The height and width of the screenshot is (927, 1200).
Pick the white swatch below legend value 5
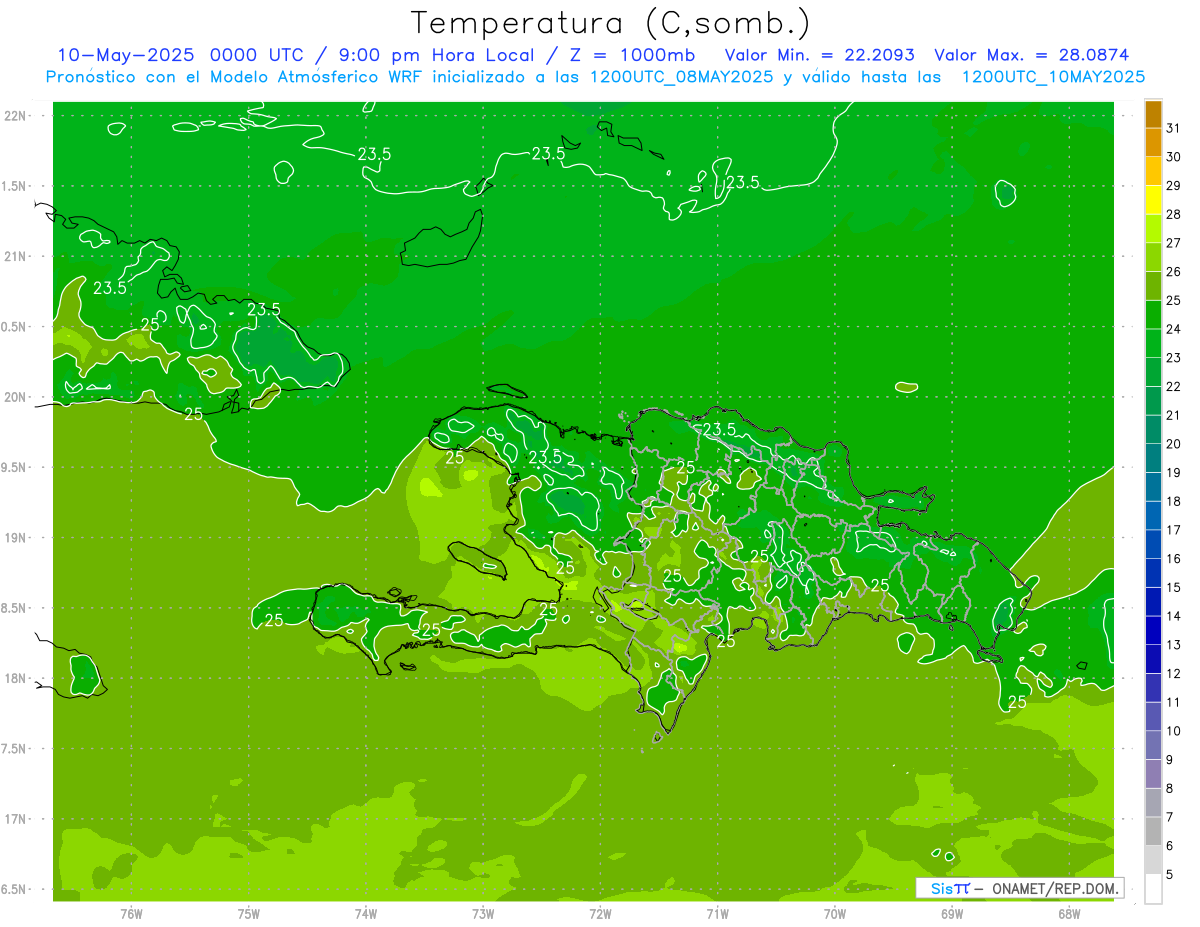(1153, 889)
